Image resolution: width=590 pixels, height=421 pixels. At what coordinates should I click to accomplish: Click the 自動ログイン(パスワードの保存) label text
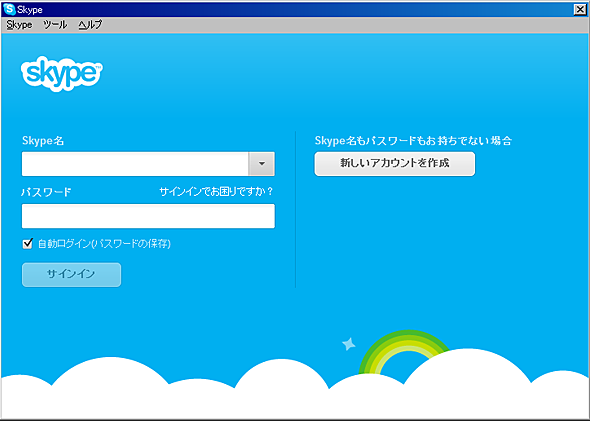click(x=104, y=244)
